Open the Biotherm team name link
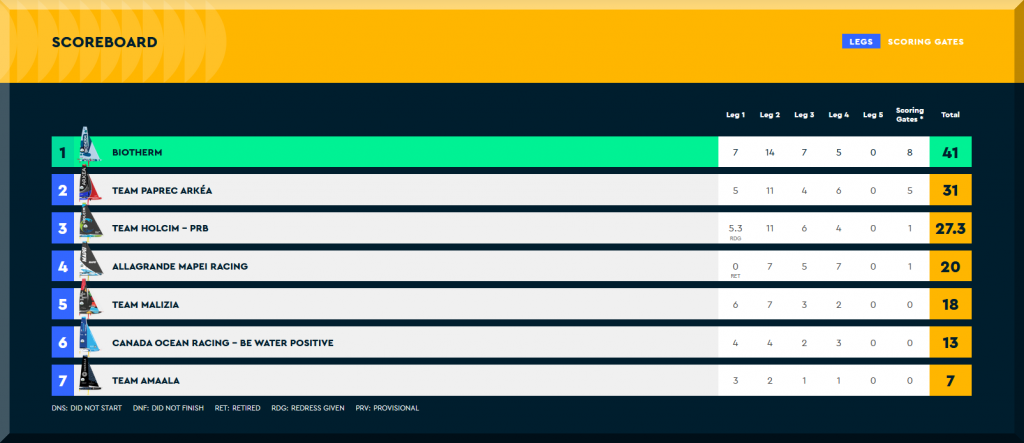 tap(137, 152)
